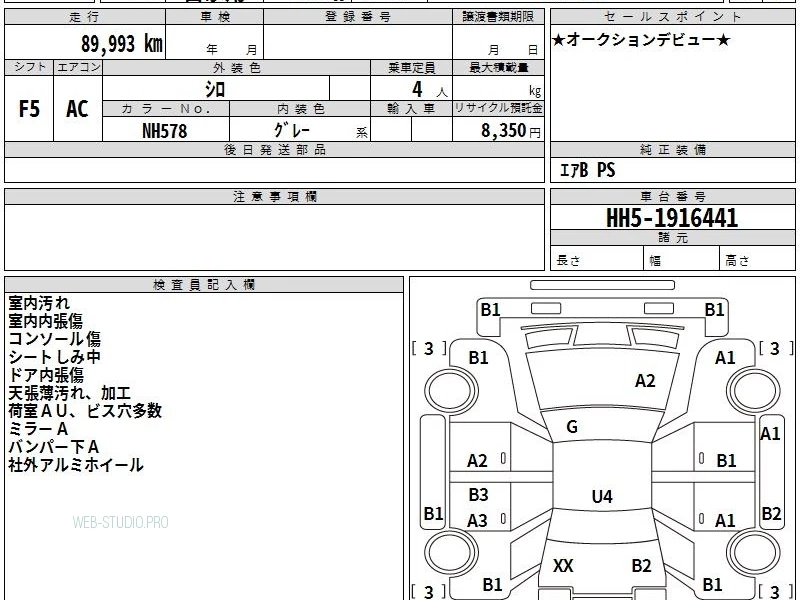
Task: Click the エアコン label
Action: click(78, 67)
